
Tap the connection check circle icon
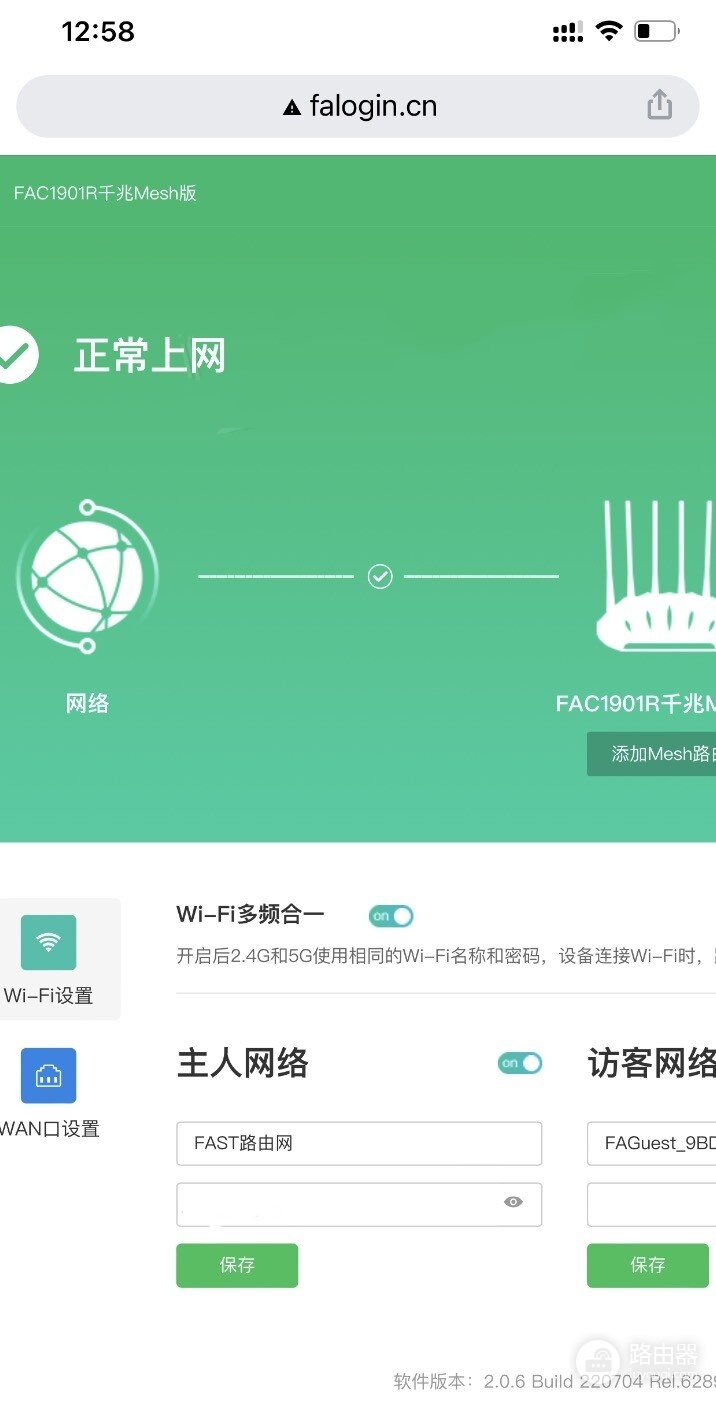tap(380, 576)
